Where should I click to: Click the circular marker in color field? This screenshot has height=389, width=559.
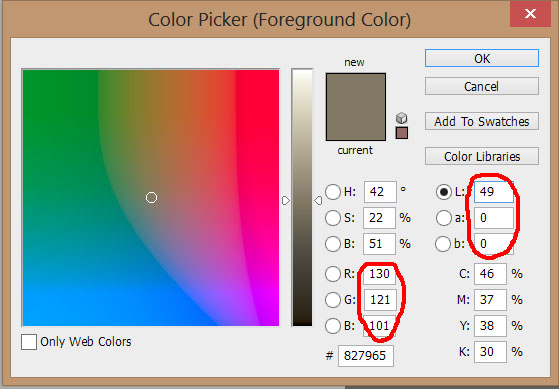tap(152, 197)
